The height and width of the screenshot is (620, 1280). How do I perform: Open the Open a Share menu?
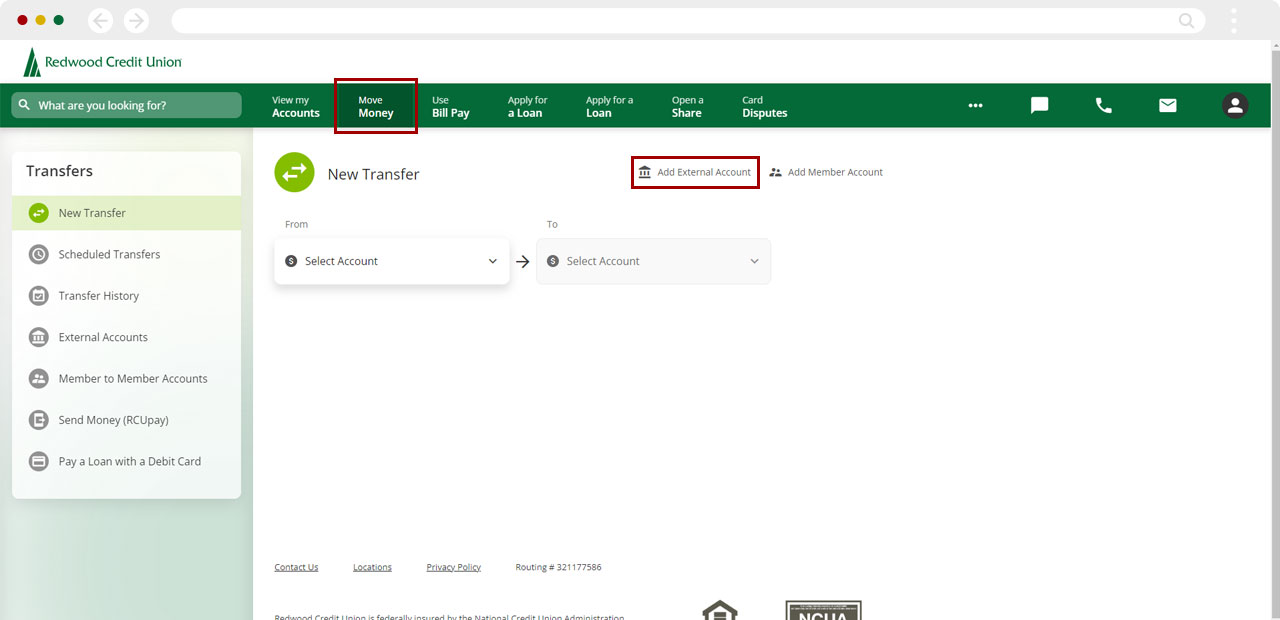point(687,106)
